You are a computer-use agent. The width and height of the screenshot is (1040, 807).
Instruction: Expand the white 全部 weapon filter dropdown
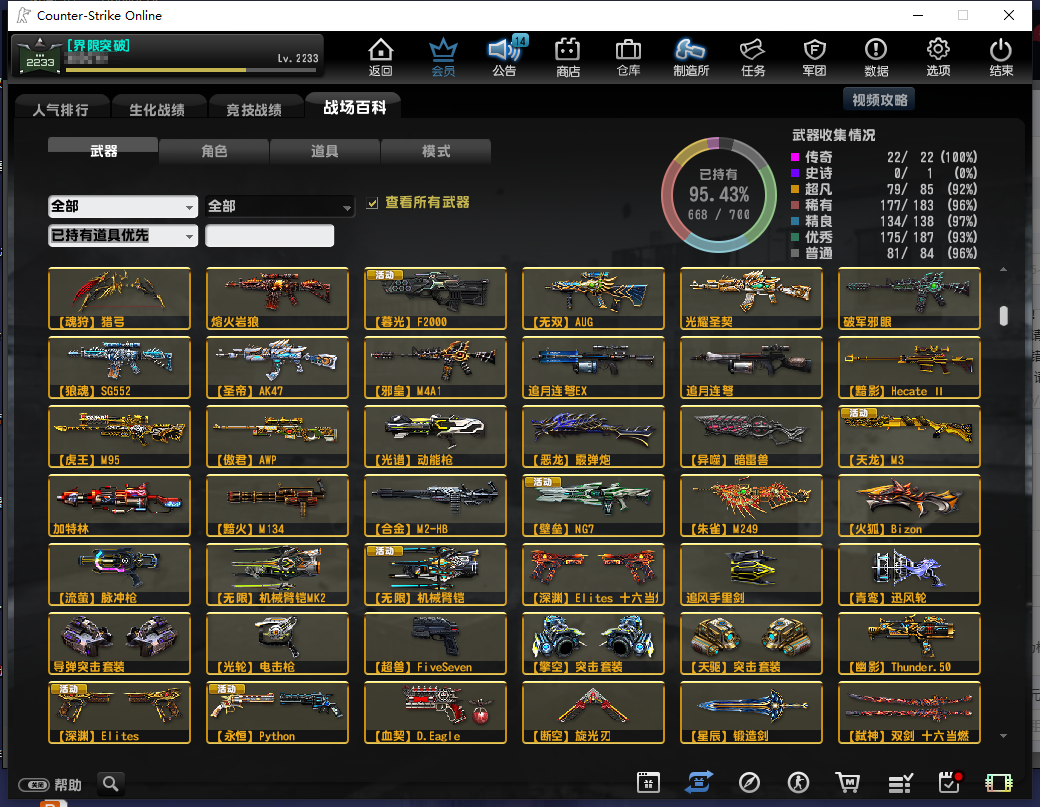click(x=123, y=207)
